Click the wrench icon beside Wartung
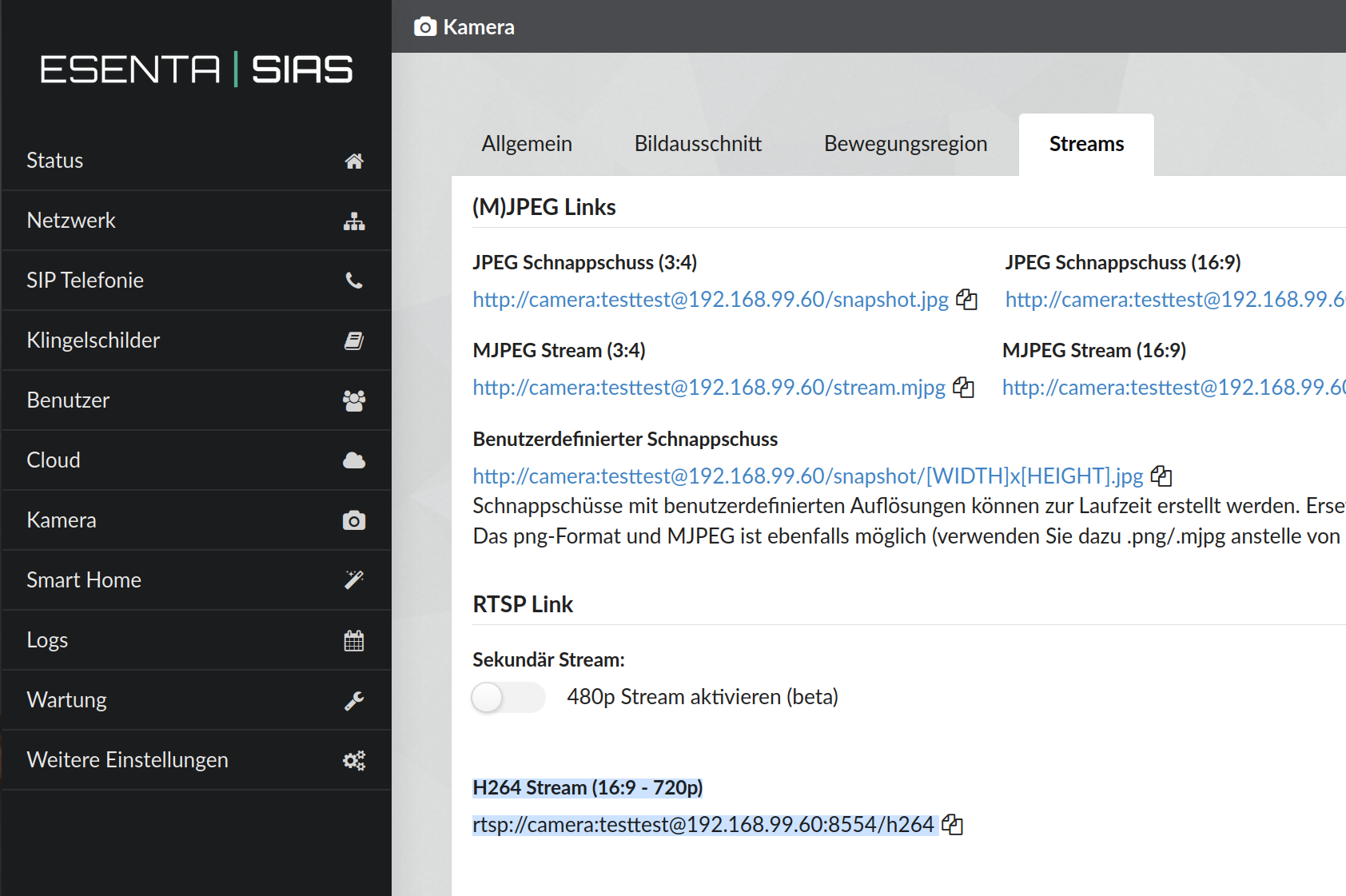Viewport: 1346px width, 896px height. 354,700
